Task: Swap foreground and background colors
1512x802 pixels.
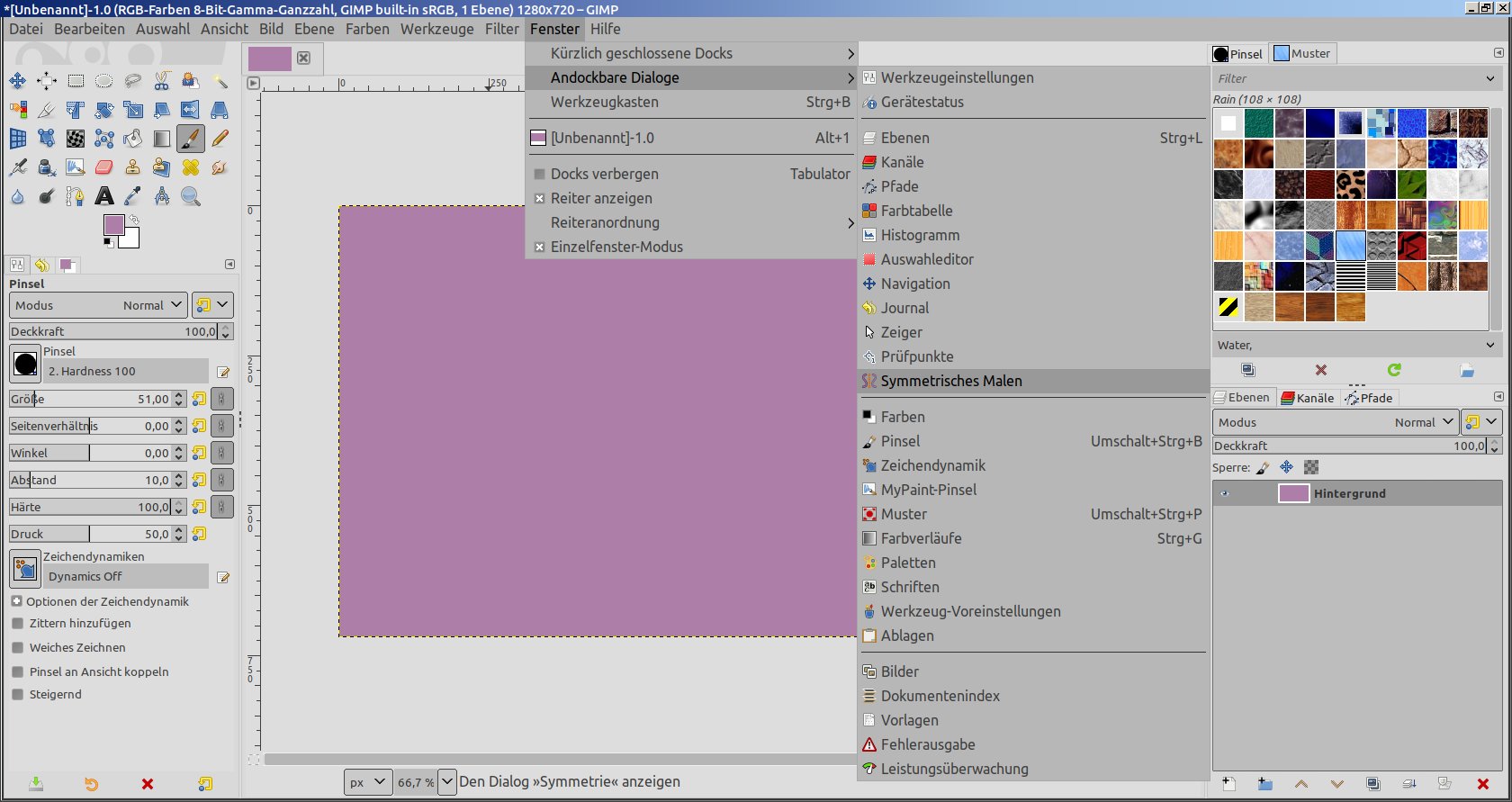Action: [x=134, y=219]
